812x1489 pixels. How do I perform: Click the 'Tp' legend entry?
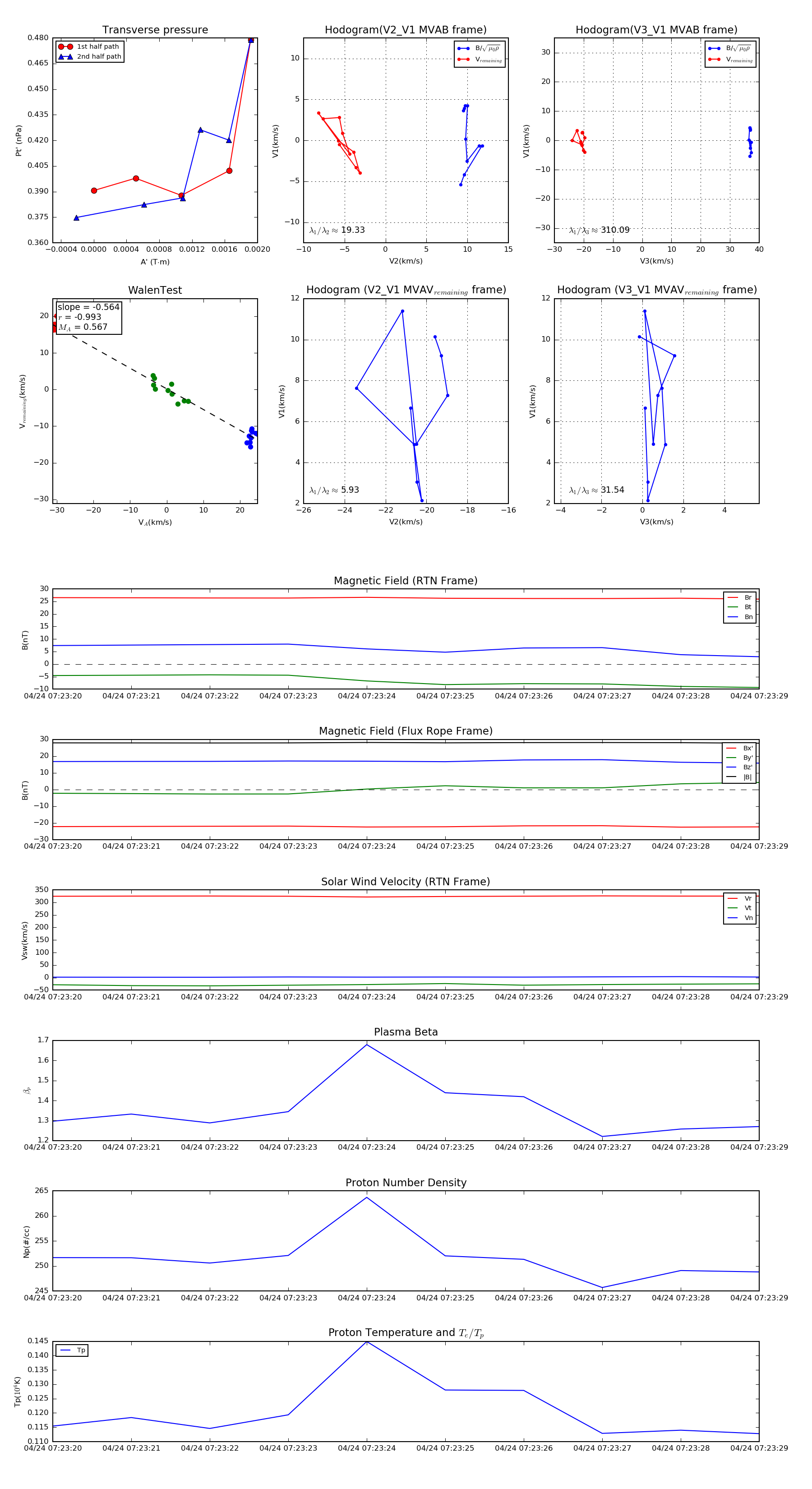coord(72,1350)
